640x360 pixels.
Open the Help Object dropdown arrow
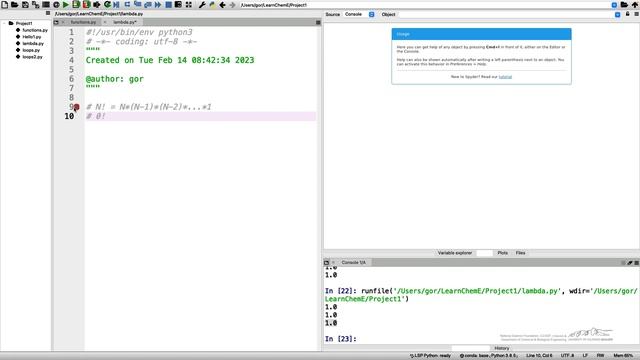(618, 14)
